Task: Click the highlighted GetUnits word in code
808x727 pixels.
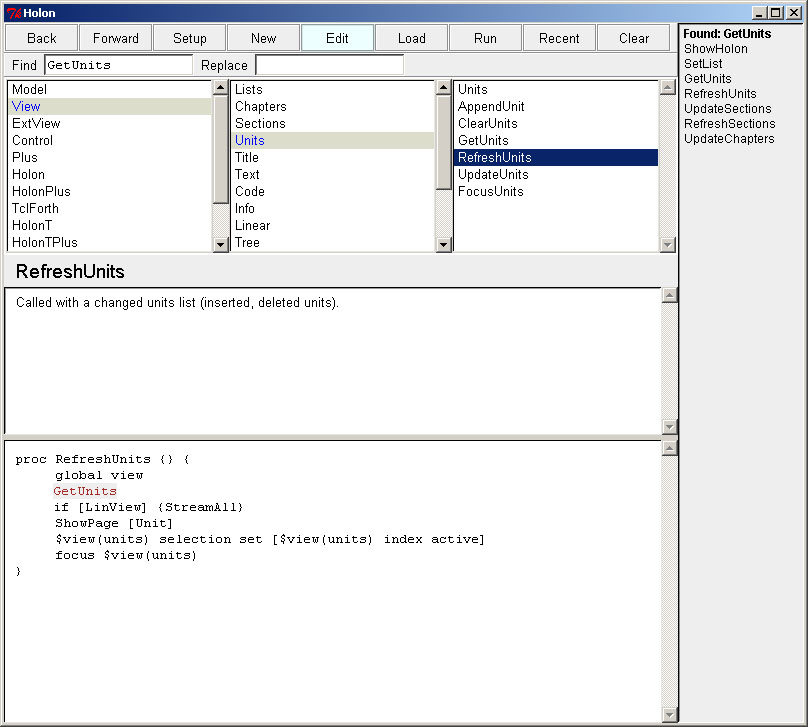Action: (x=85, y=491)
